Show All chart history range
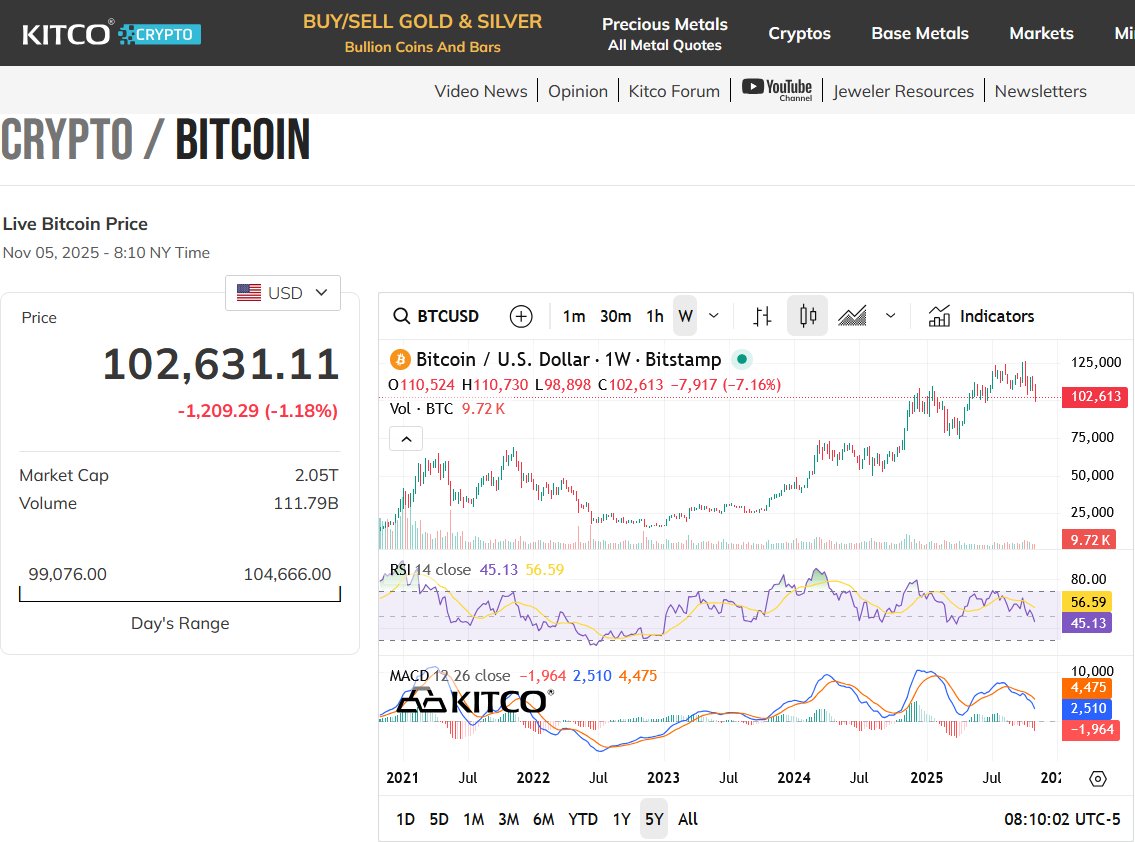The height and width of the screenshot is (842, 1135). point(688,819)
